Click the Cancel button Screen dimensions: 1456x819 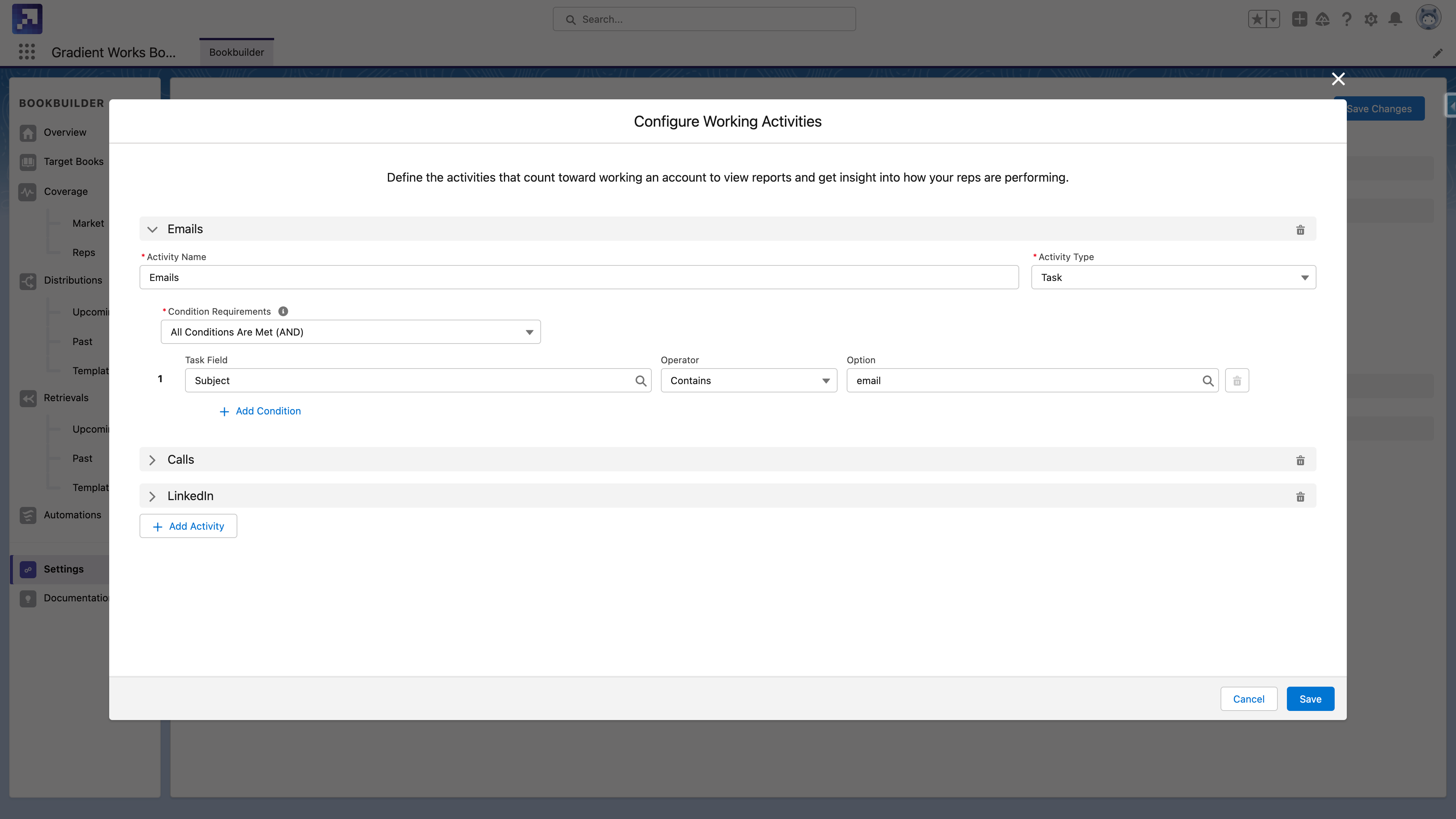tap(1248, 699)
